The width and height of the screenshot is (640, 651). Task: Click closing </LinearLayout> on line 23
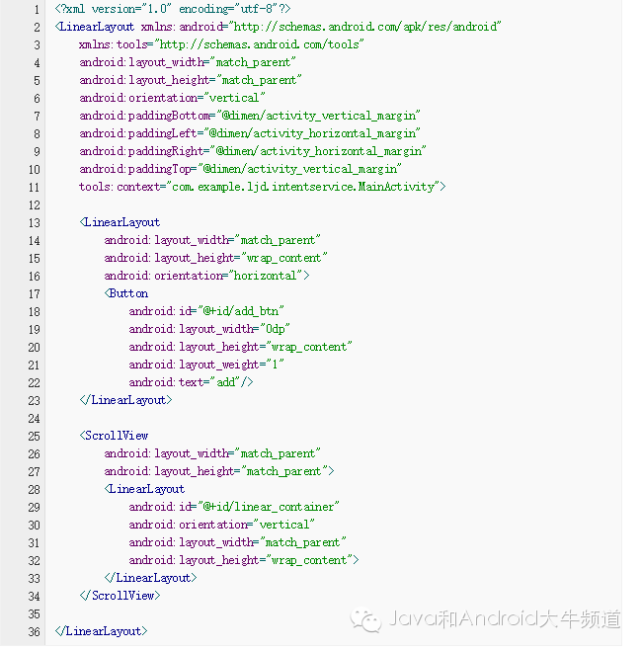(126, 400)
